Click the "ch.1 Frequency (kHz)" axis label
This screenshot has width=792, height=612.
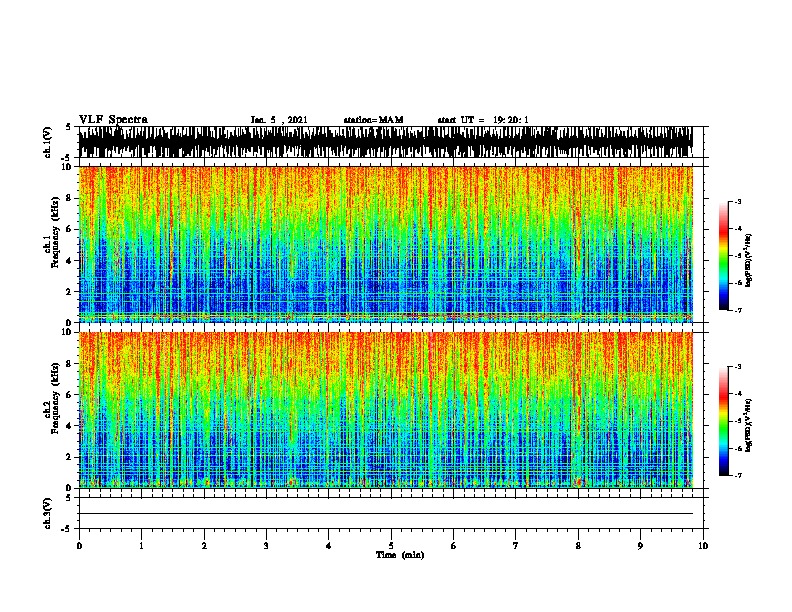coord(52,232)
